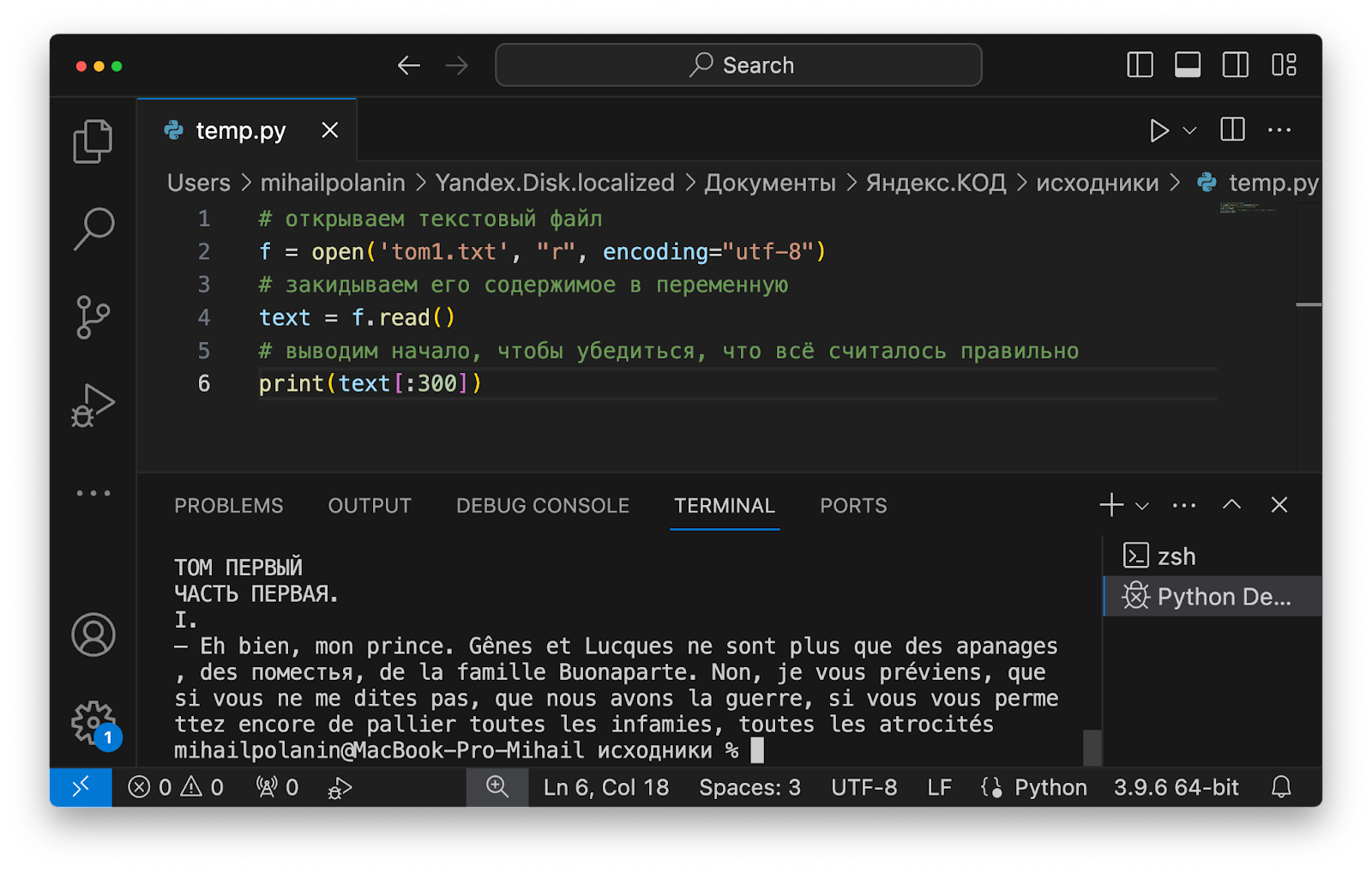1372x872 pixels.
Task: Select the Python 3.9.6 interpreter status item
Action: pos(1176,787)
